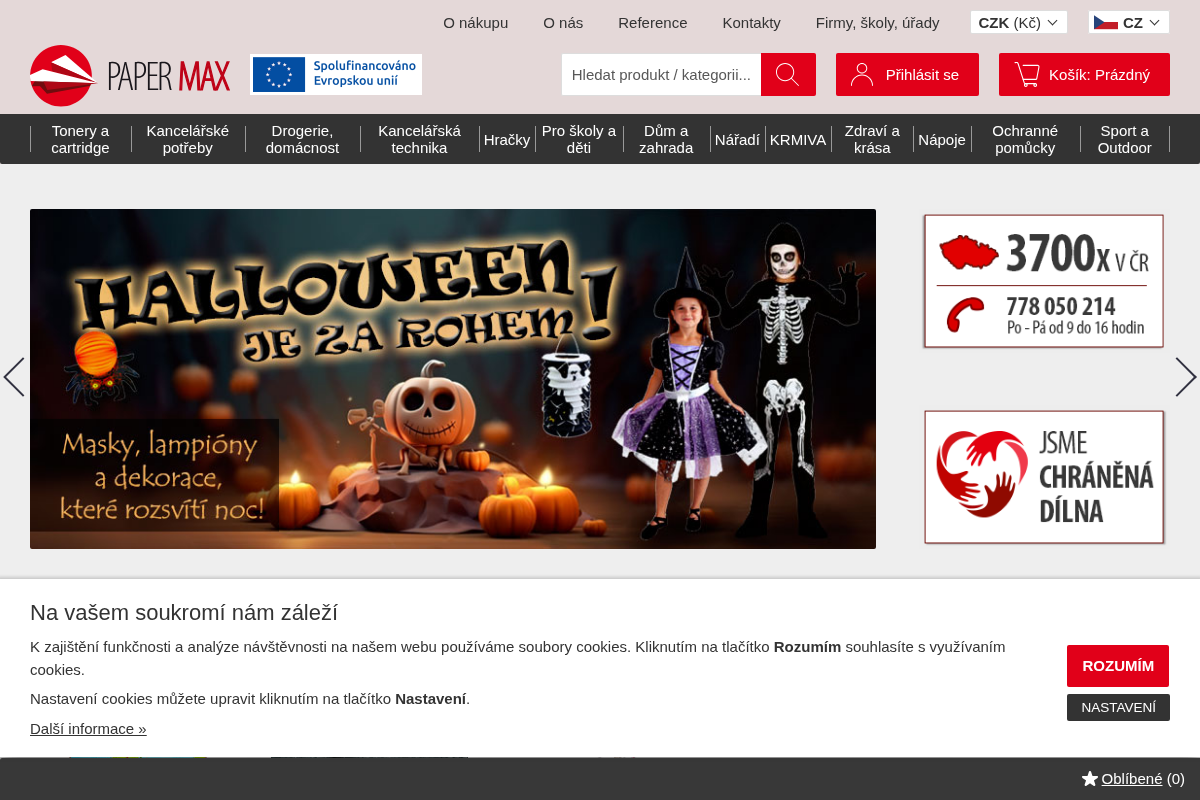Focus the Hledat produkt search field
1200x800 pixels.
click(661, 74)
